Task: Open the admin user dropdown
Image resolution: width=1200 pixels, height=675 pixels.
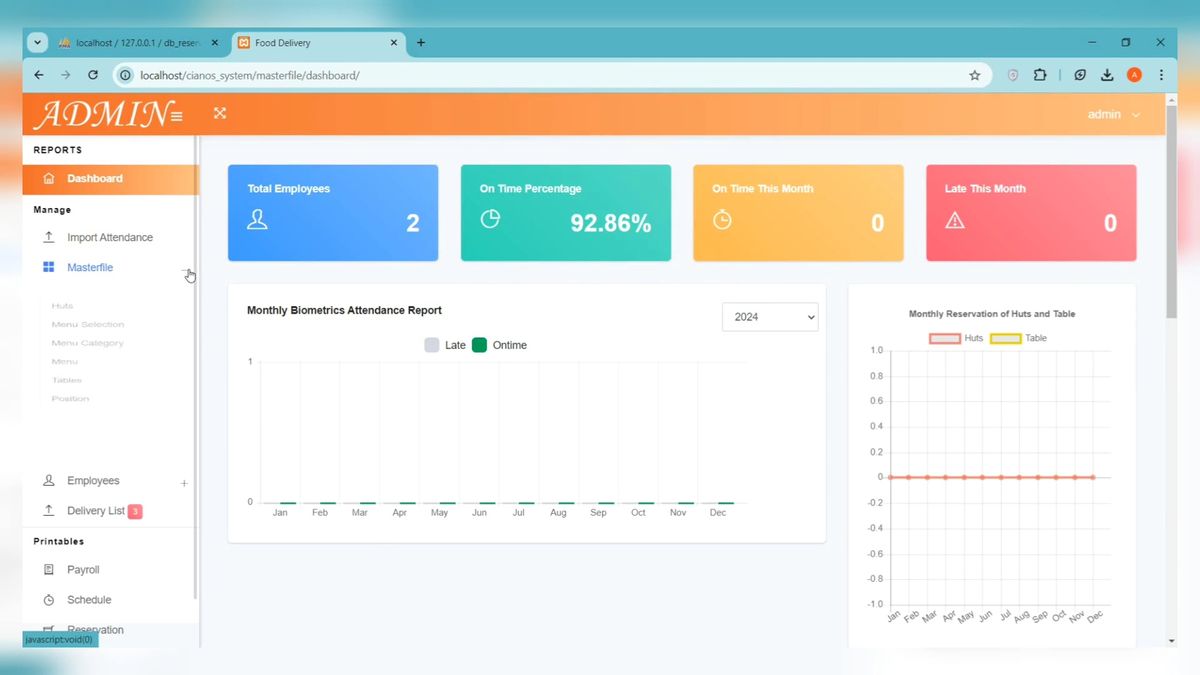Action: pyautogui.click(x=1113, y=115)
